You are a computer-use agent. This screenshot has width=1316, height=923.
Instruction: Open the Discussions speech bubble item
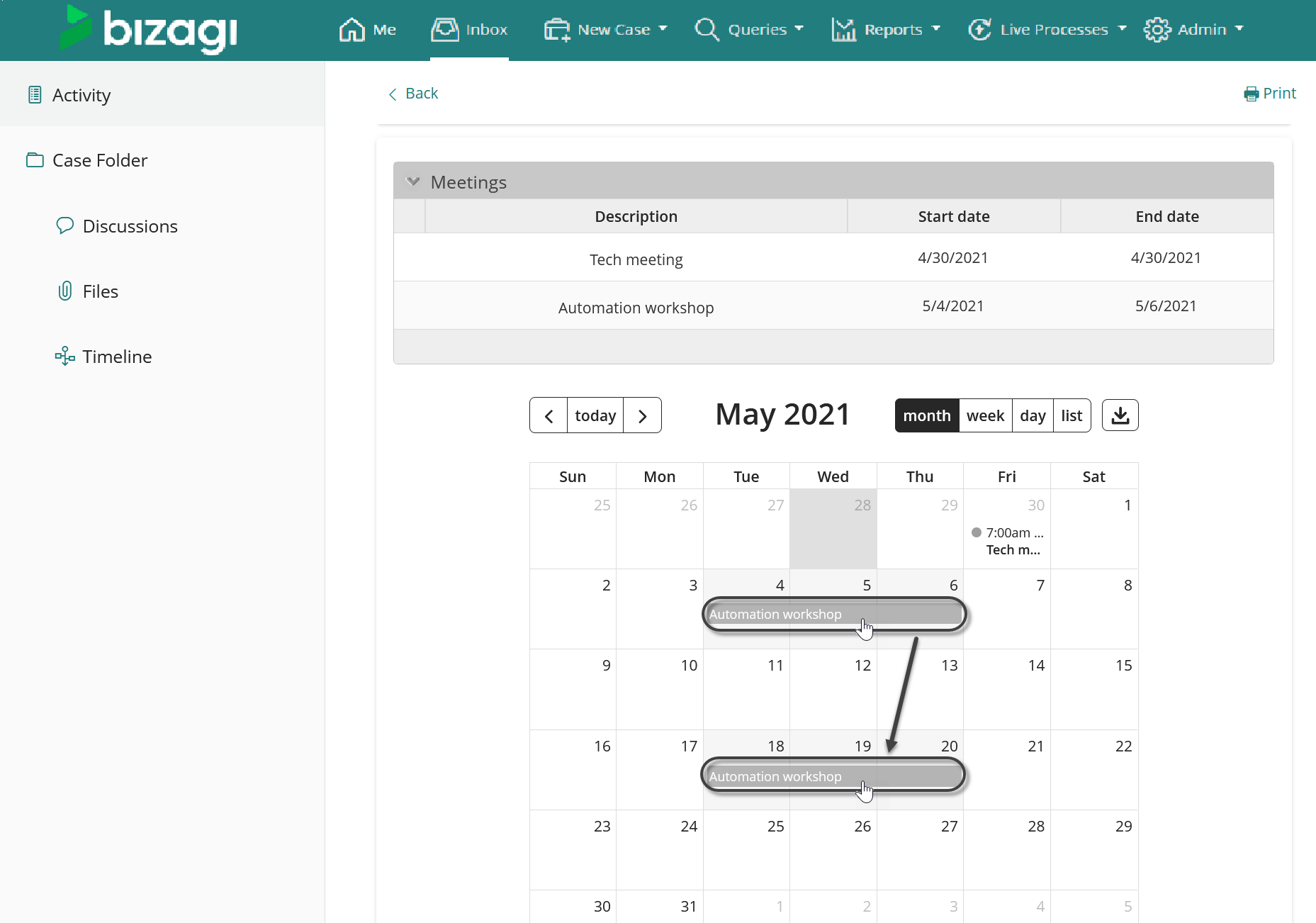coord(117,226)
